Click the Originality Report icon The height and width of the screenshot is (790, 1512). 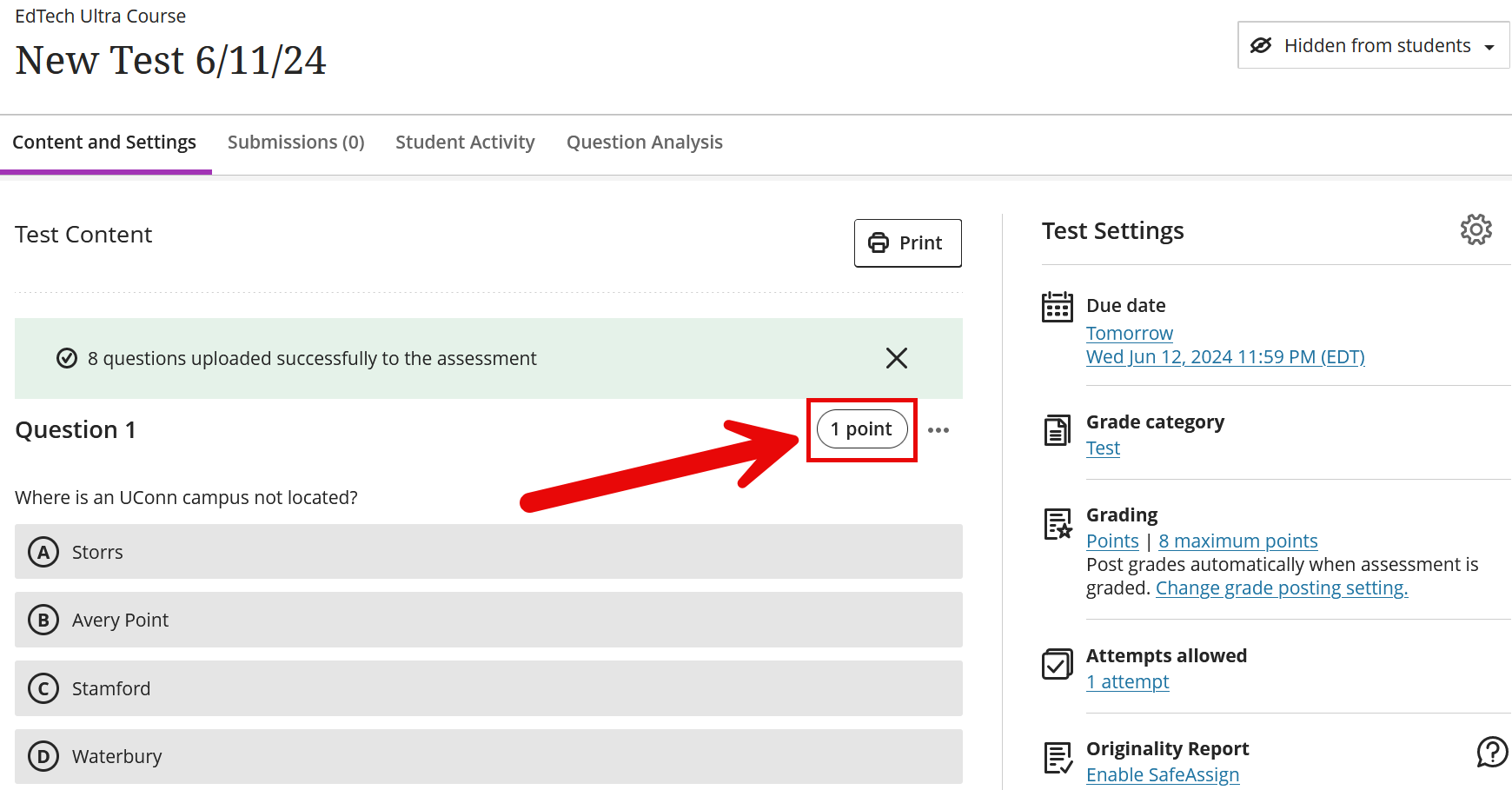click(1057, 758)
